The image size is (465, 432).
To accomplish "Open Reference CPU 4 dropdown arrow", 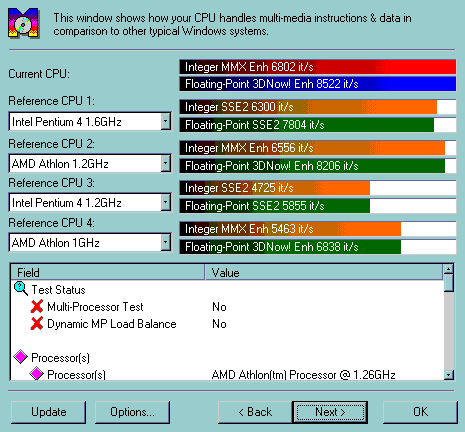I will [166, 242].
